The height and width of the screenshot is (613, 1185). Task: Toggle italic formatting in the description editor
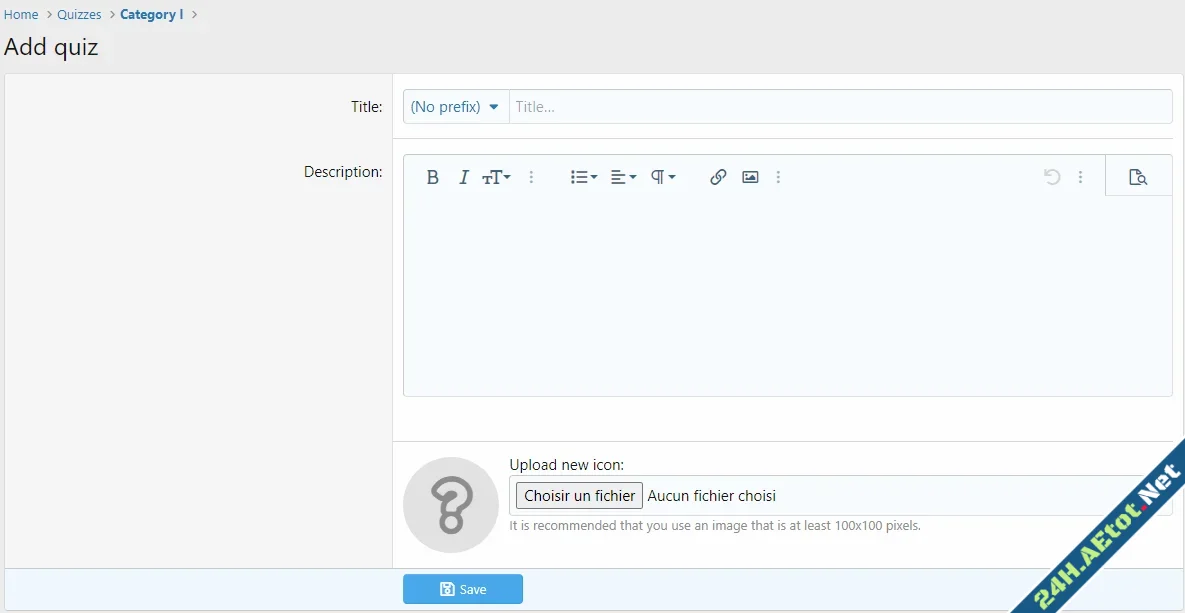(463, 177)
